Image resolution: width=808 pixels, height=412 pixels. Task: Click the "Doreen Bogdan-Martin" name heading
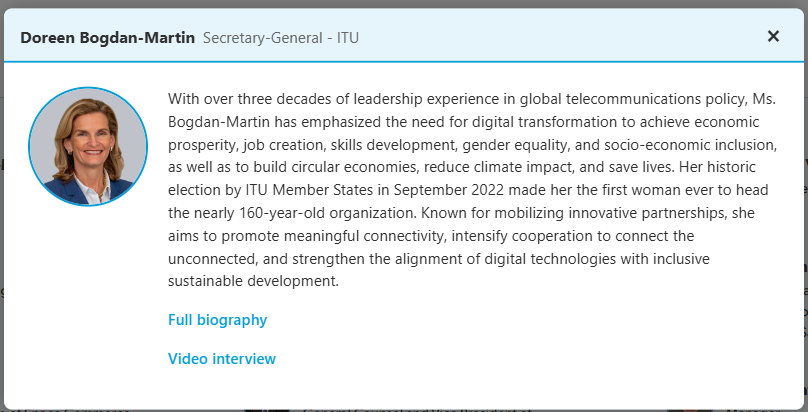point(108,38)
